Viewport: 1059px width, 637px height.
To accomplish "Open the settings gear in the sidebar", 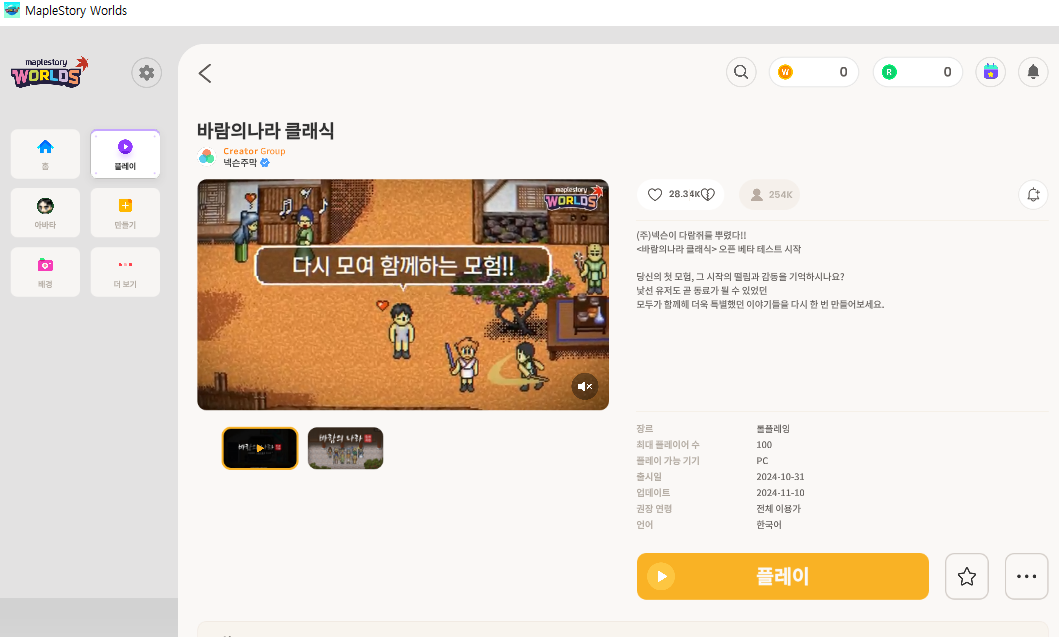I will click(x=147, y=73).
